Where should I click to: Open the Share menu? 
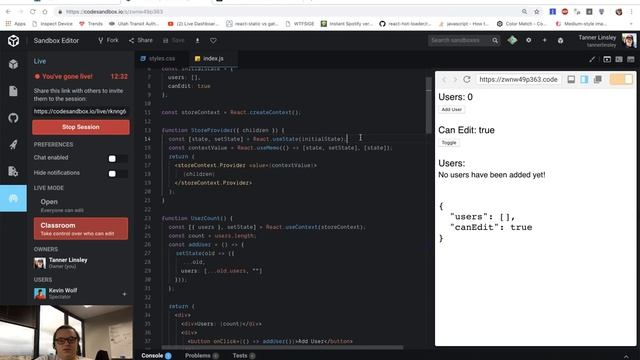pos(141,40)
